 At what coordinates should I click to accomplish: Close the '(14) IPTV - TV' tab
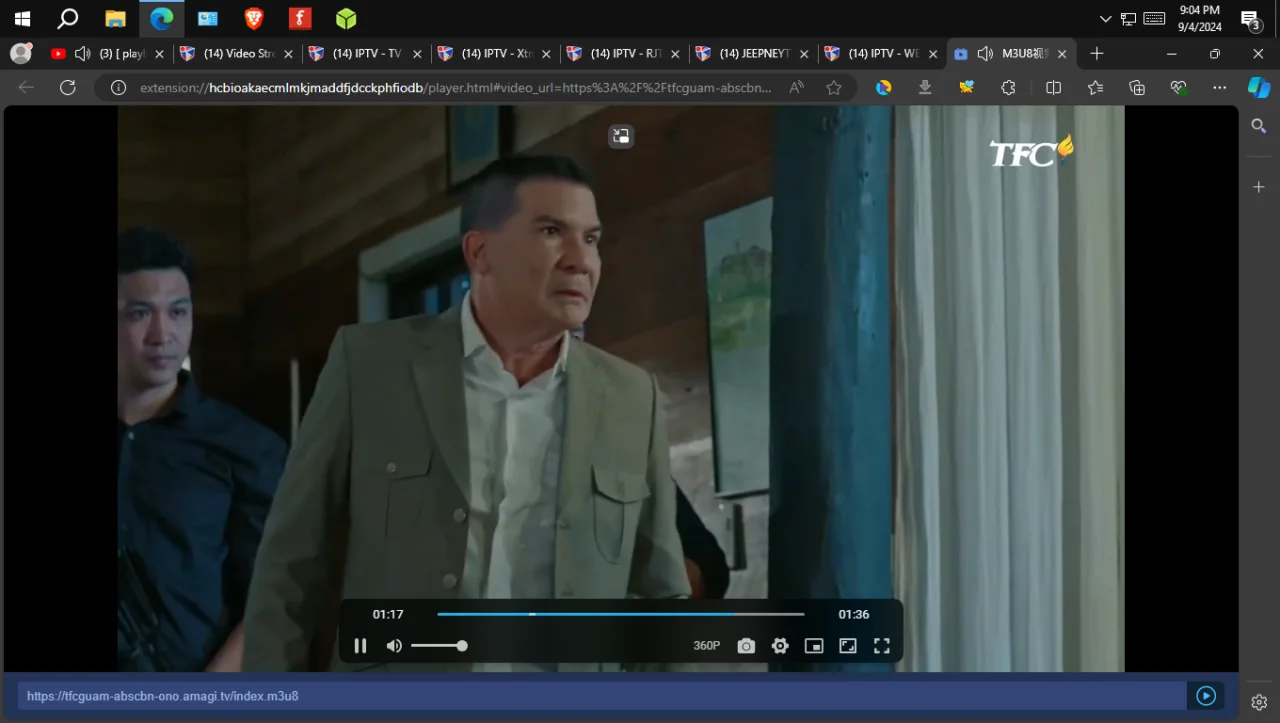pos(417,54)
